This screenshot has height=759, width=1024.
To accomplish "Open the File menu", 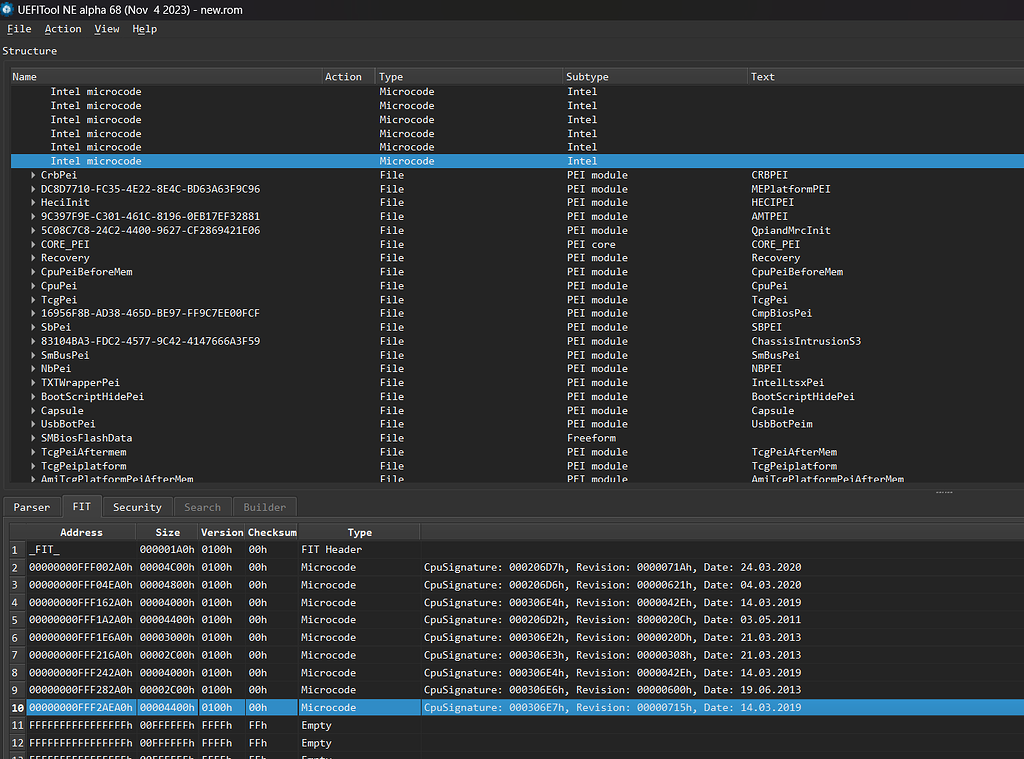I will pos(19,29).
